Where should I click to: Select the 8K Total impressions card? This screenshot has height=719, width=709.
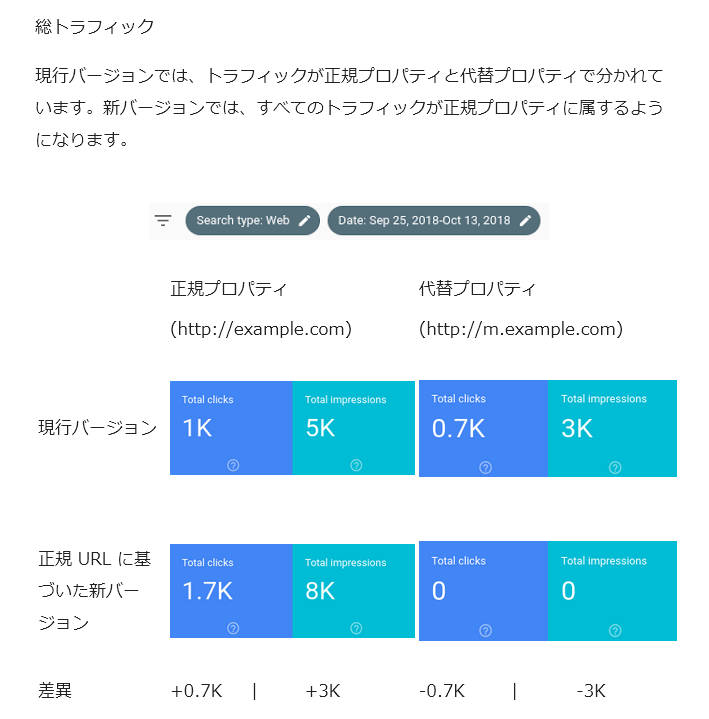tap(354, 591)
